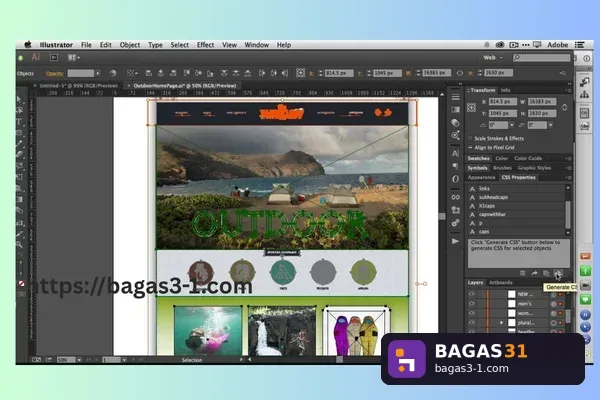This screenshot has width=600, height=400.
Task: Click the search field in application bar
Action: click(541, 57)
